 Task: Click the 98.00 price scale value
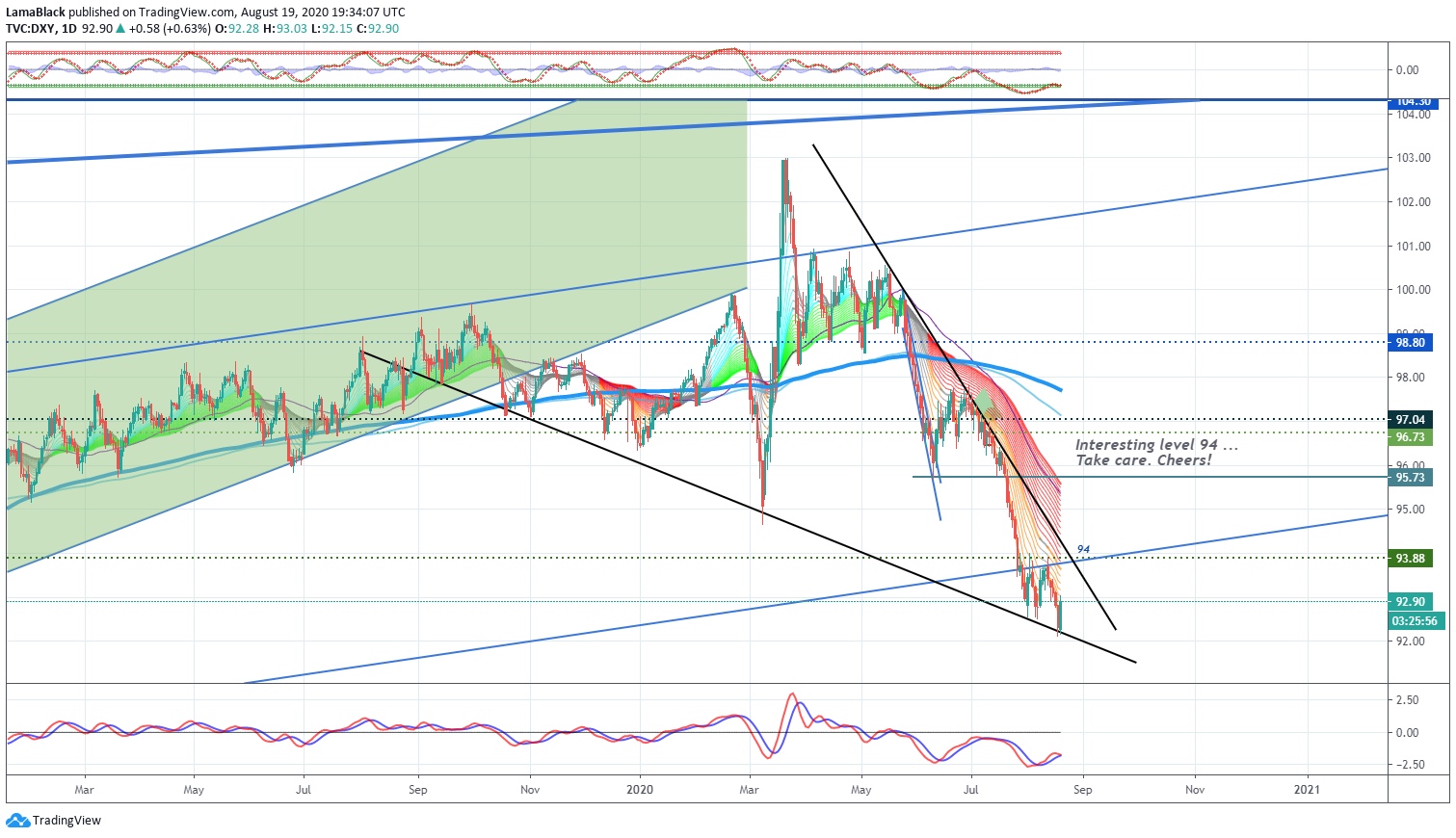coord(1411,377)
